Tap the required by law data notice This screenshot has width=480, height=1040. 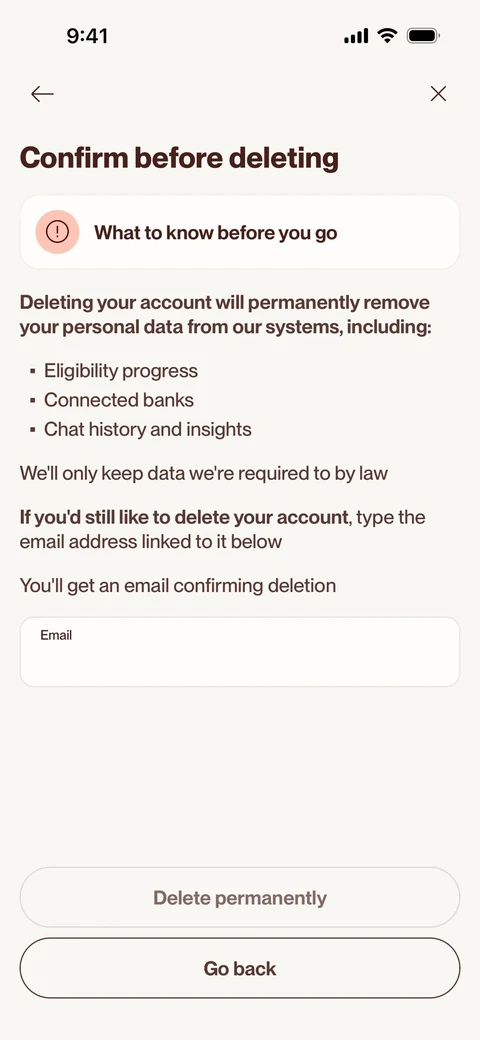pos(204,474)
